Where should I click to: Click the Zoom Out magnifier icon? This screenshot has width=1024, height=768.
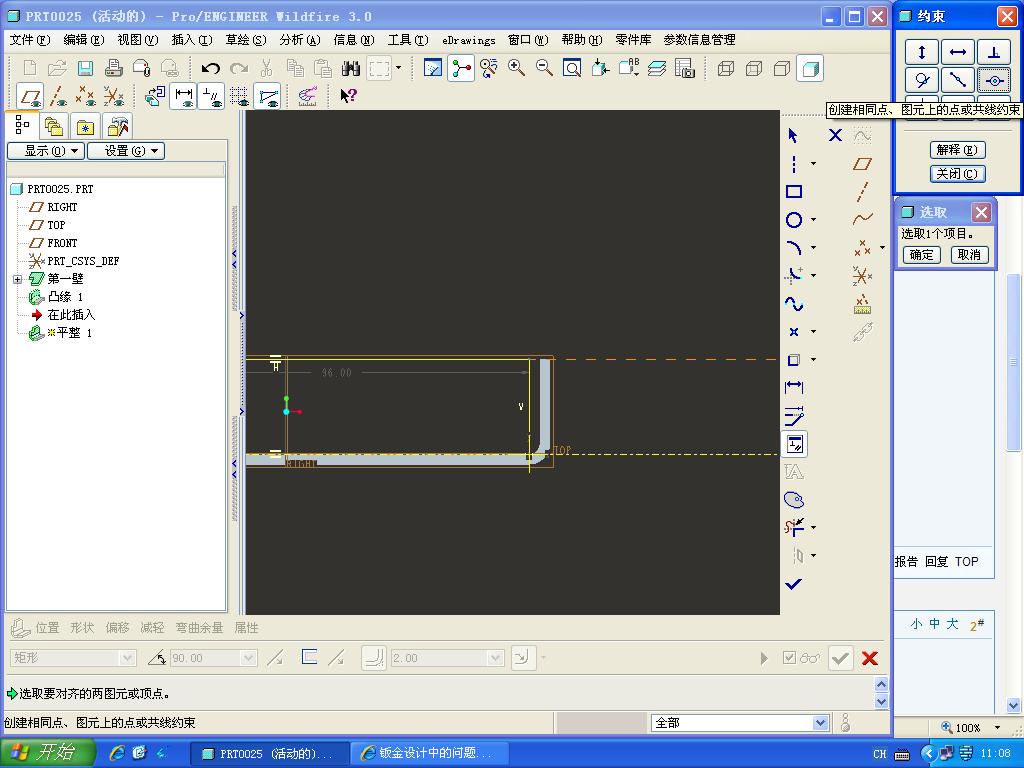(544, 68)
